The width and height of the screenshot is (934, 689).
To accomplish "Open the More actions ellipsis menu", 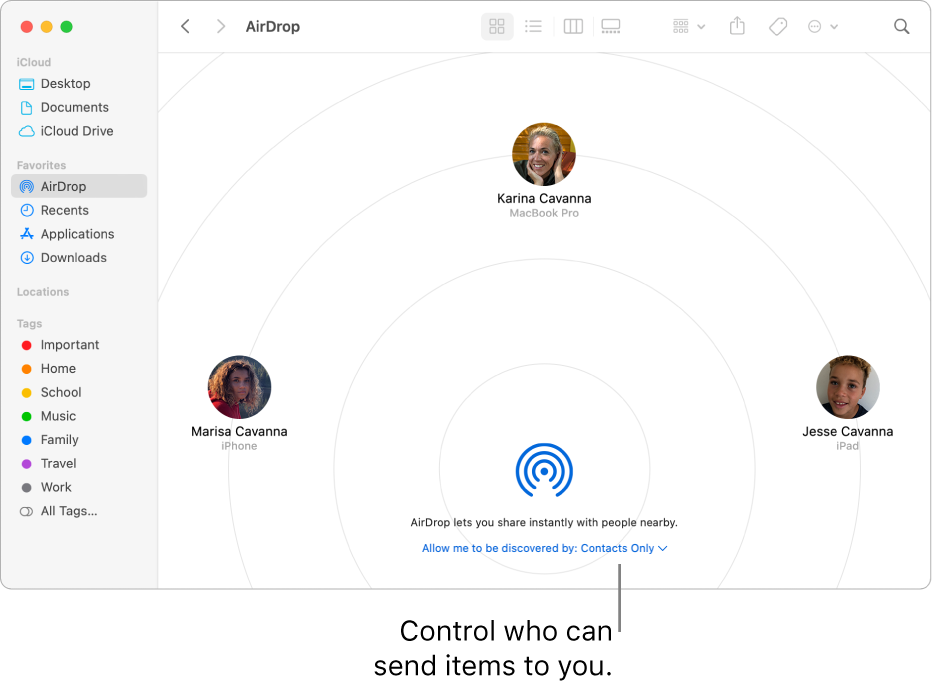I will (x=823, y=26).
